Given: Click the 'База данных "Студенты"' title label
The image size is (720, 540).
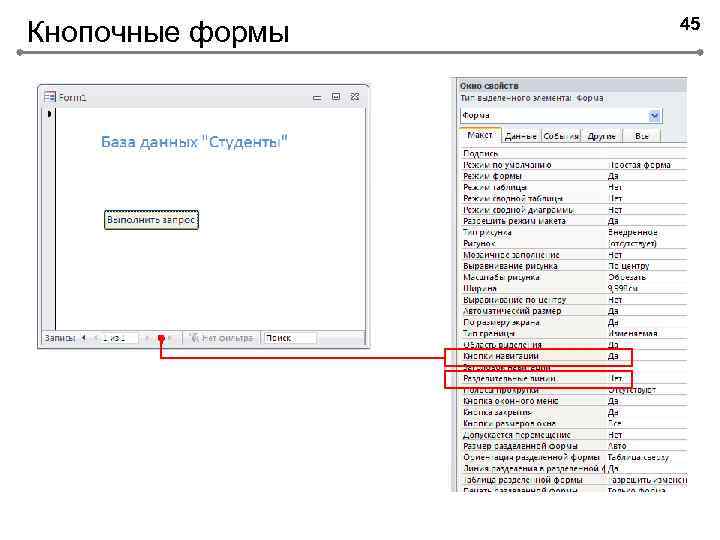Looking at the screenshot, I should pos(194,142).
